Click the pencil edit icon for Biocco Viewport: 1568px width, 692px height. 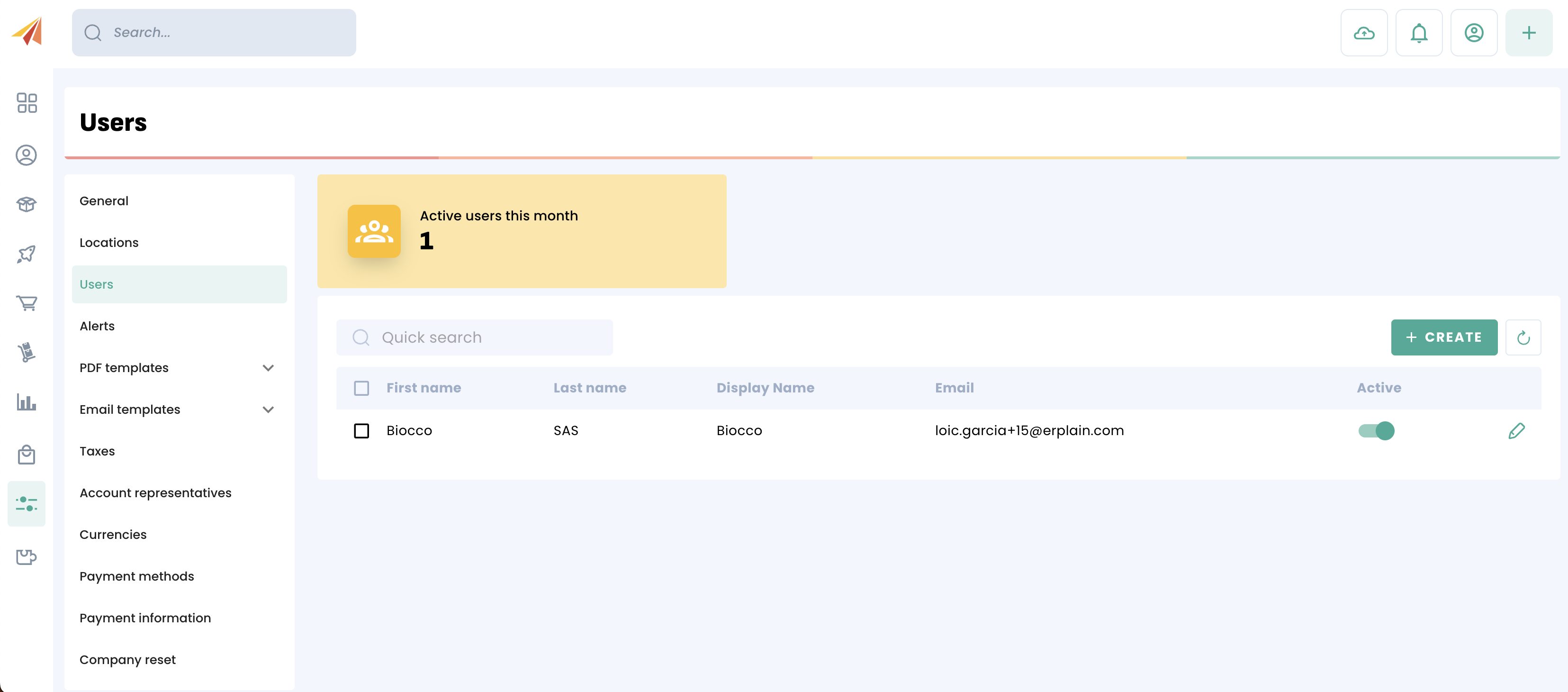[x=1515, y=431]
